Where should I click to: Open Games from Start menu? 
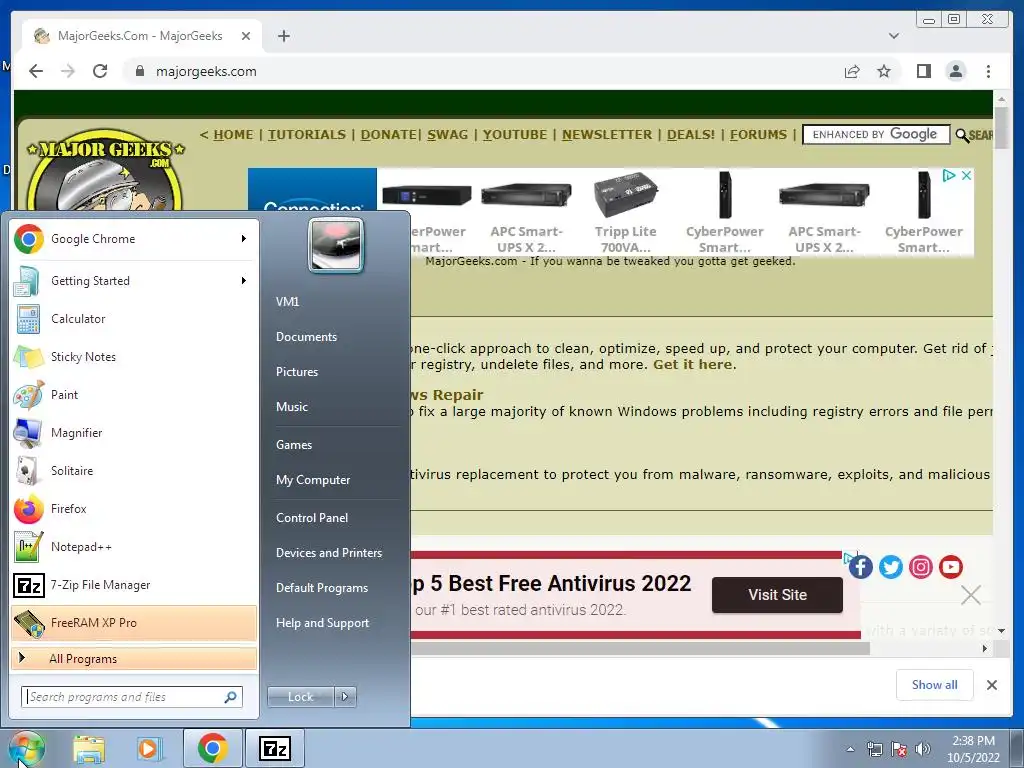tap(294, 445)
